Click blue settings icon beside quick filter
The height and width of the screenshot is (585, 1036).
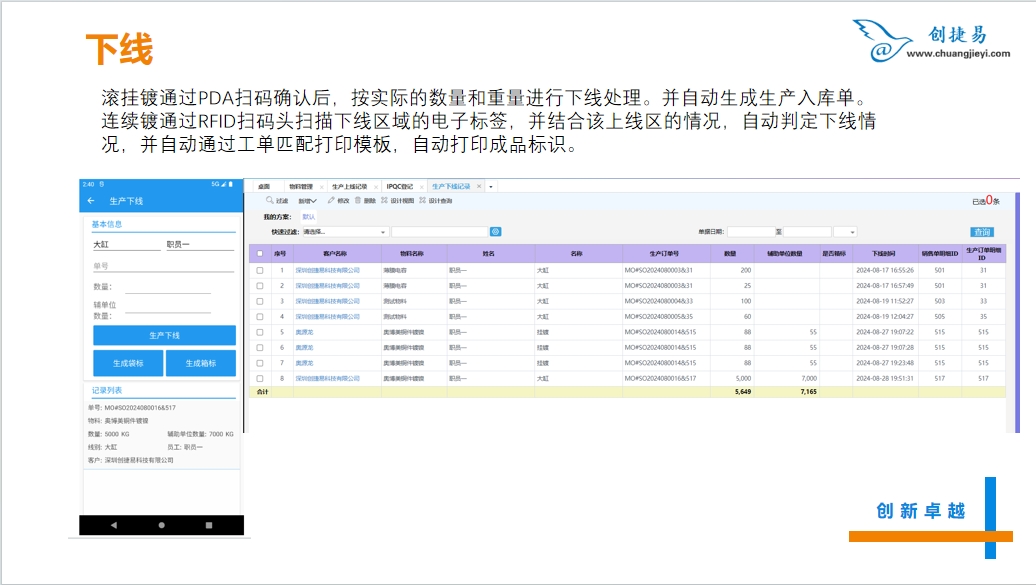coord(495,232)
